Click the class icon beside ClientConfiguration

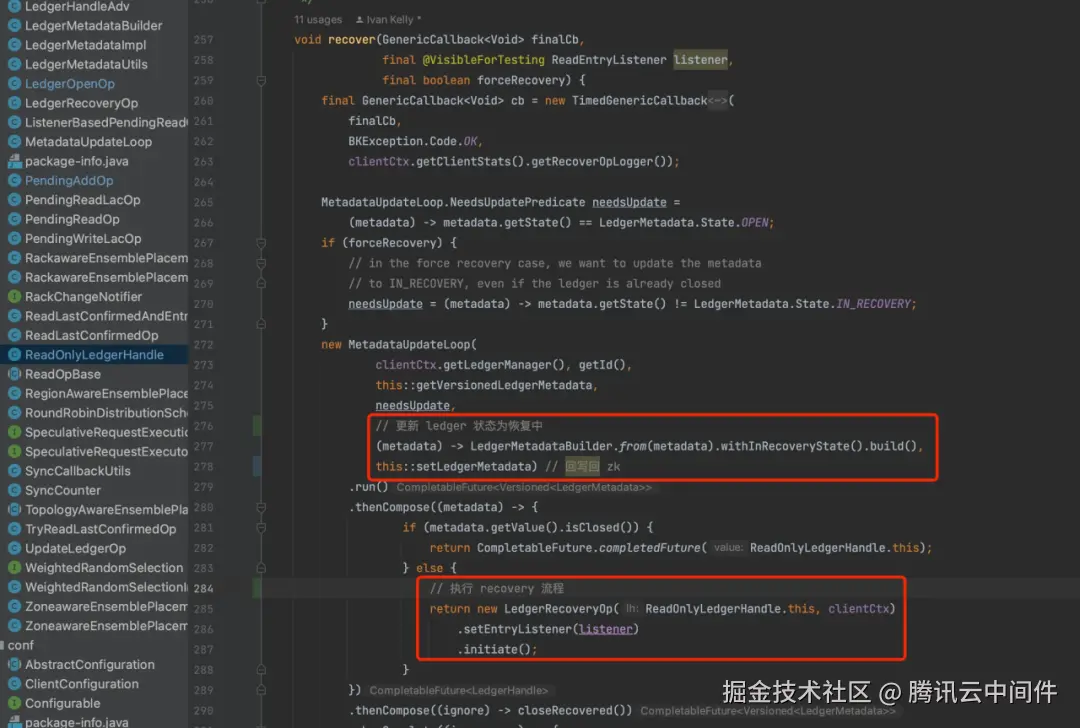(14, 683)
